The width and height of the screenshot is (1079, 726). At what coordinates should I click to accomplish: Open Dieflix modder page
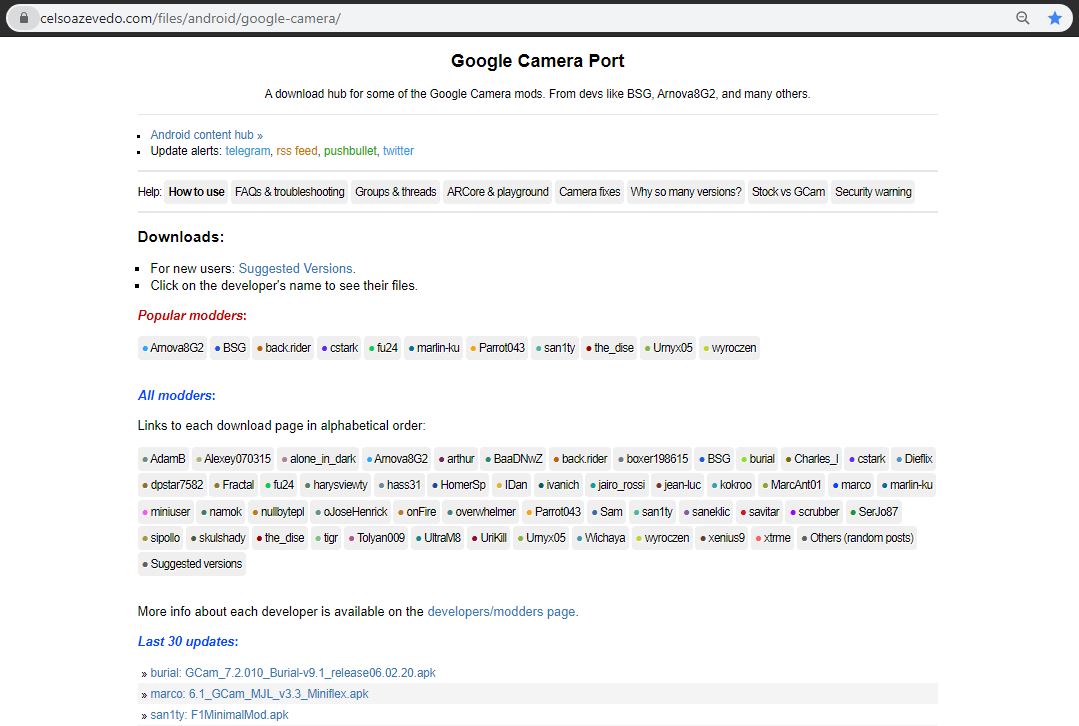[914, 459]
